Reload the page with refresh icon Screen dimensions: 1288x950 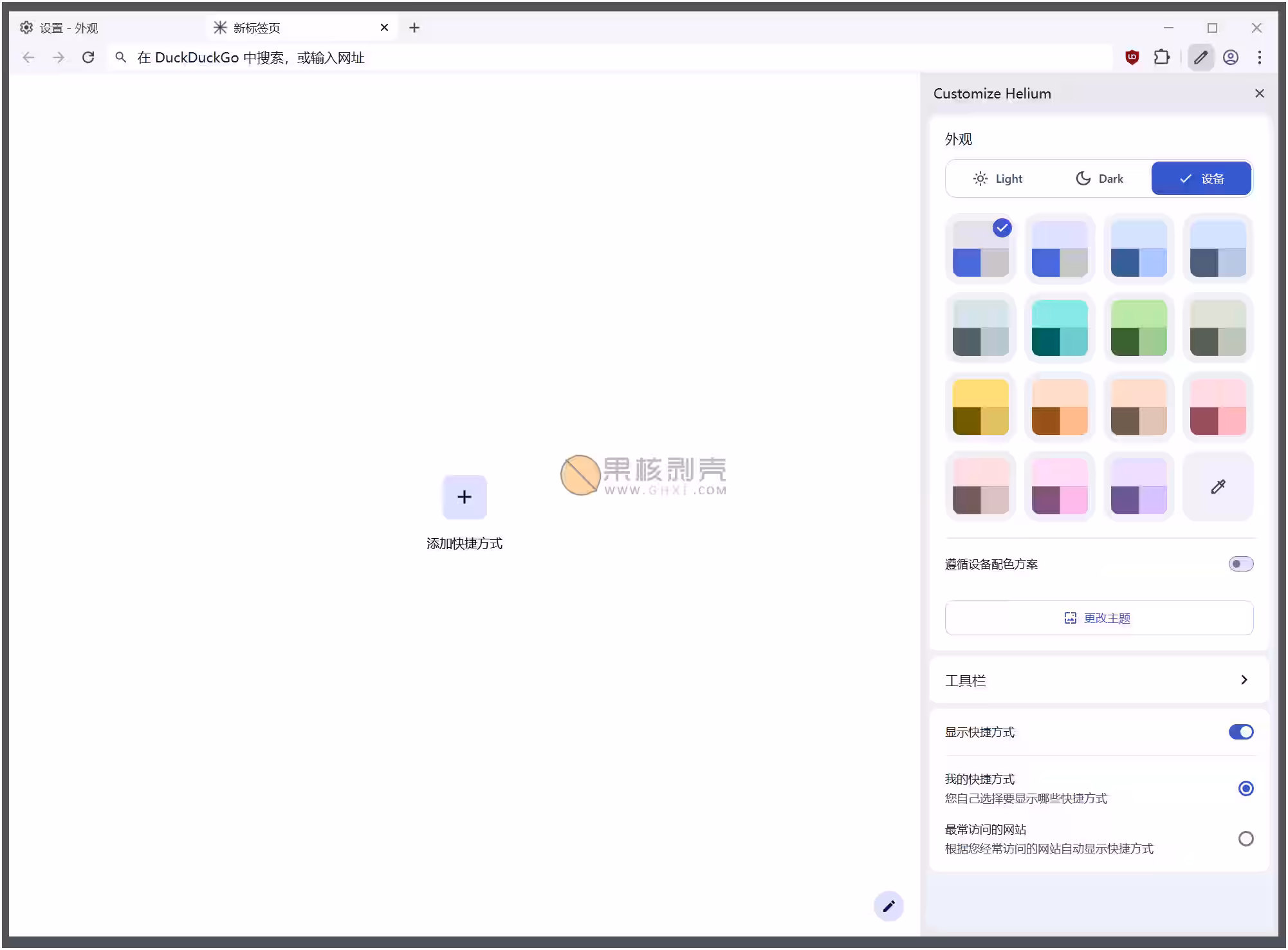click(x=88, y=57)
